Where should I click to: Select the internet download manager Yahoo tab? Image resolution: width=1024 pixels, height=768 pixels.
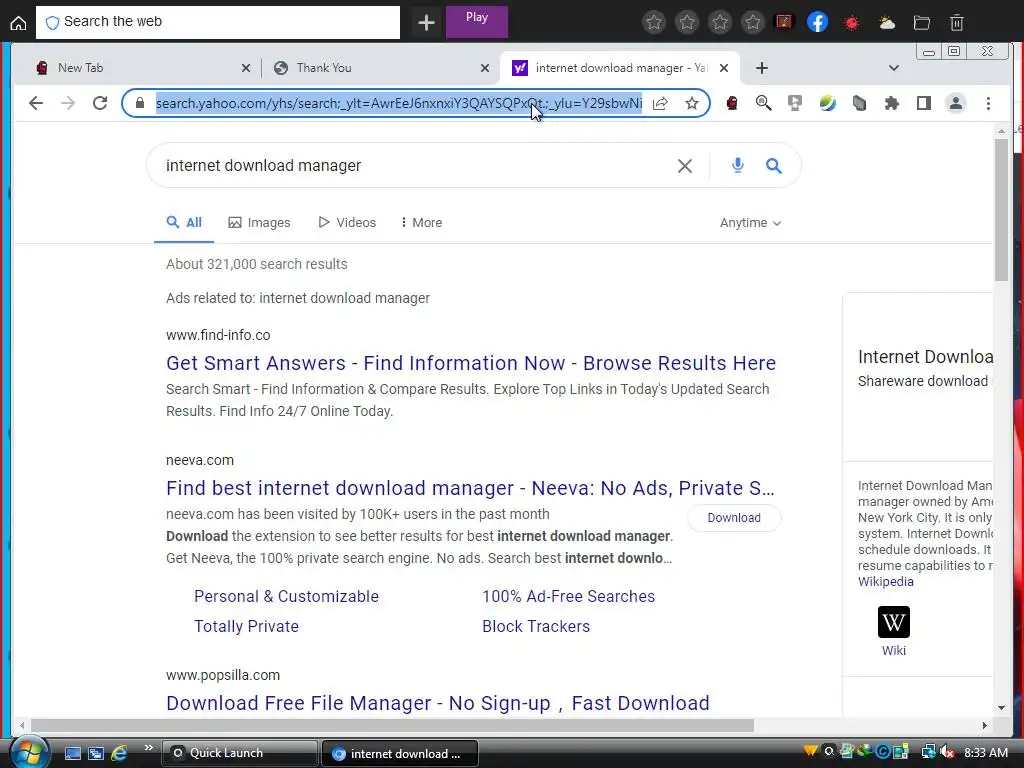(619, 68)
